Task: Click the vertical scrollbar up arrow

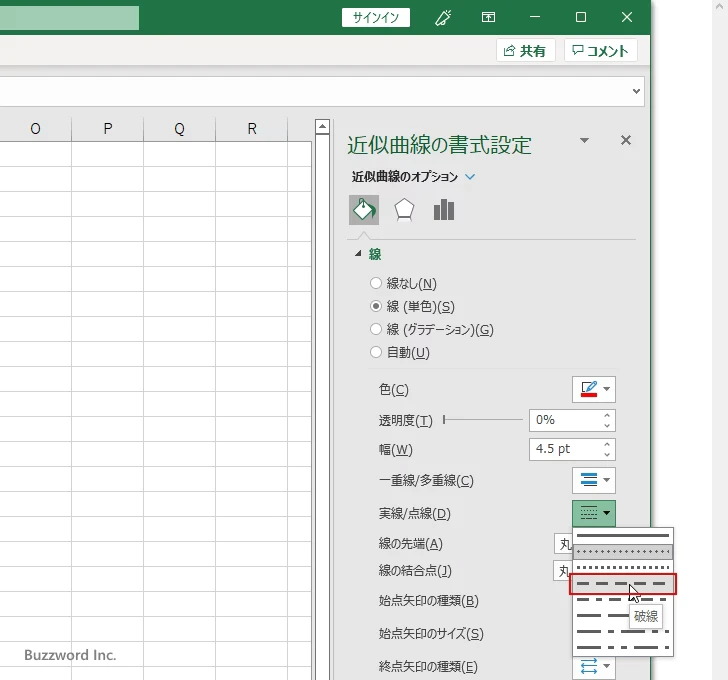Action: 322,127
